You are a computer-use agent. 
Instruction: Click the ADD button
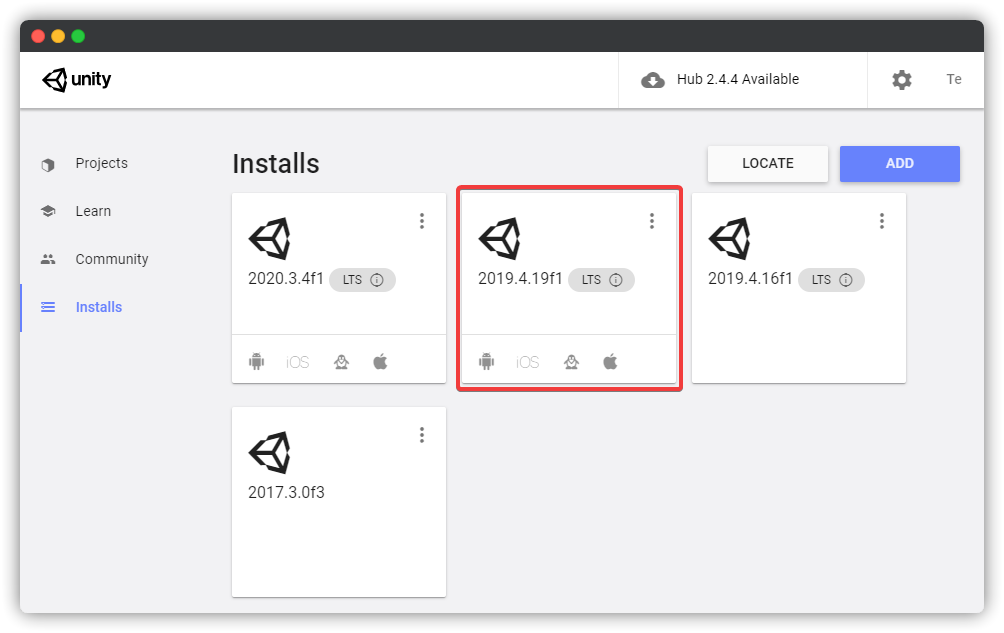pyautogui.click(x=900, y=164)
